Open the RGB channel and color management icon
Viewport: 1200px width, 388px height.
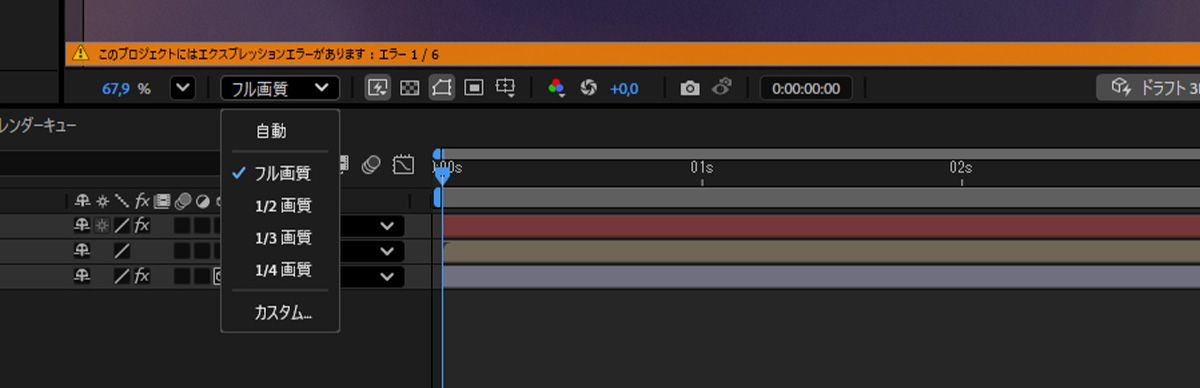(x=556, y=88)
